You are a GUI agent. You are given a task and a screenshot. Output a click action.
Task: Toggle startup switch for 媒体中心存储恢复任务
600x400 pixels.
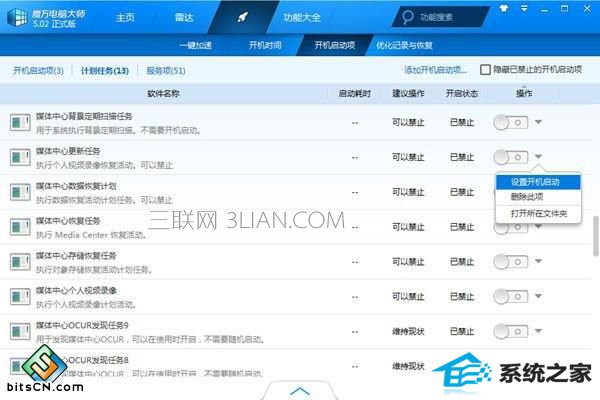click(x=511, y=262)
